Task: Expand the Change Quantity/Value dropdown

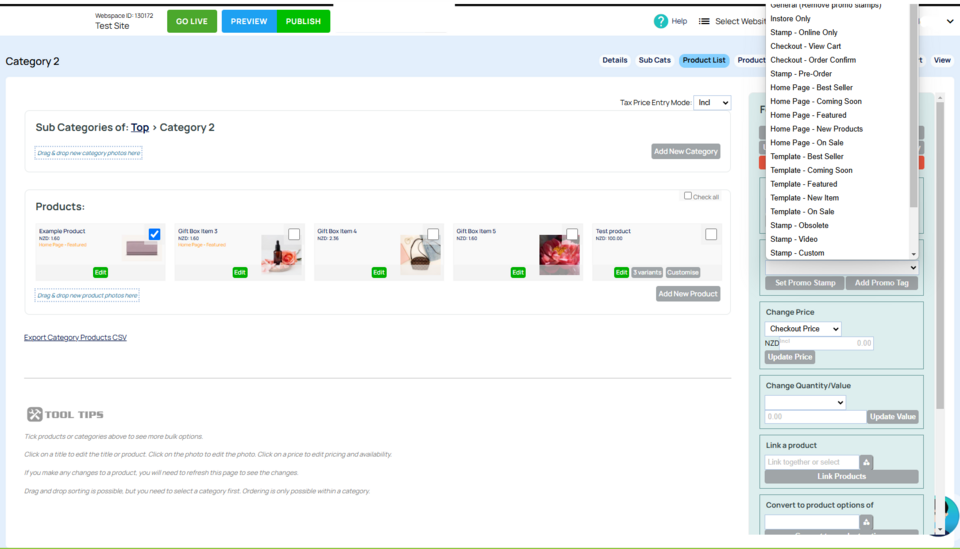Action: 805,402
